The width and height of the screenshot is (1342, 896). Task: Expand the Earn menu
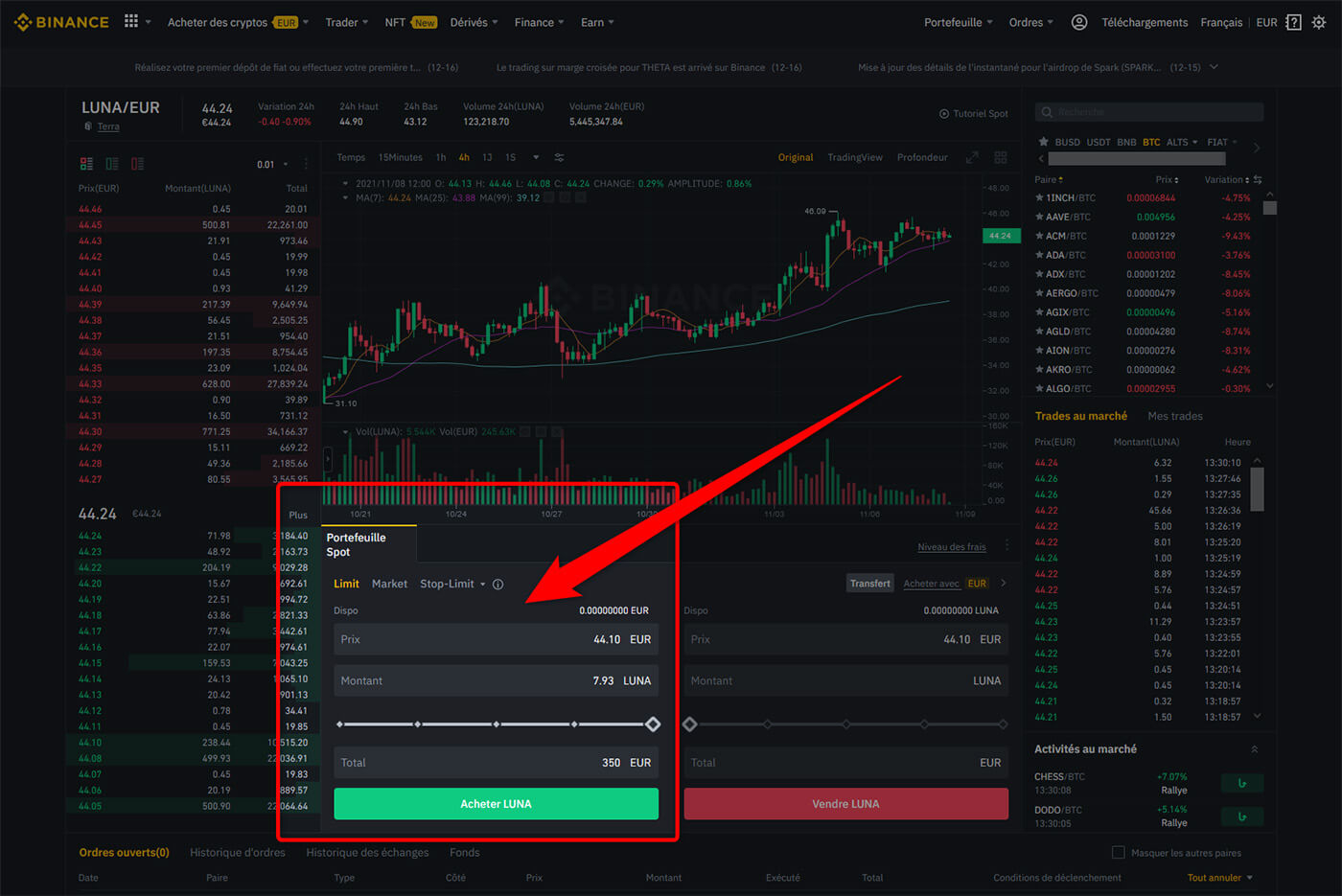click(597, 22)
